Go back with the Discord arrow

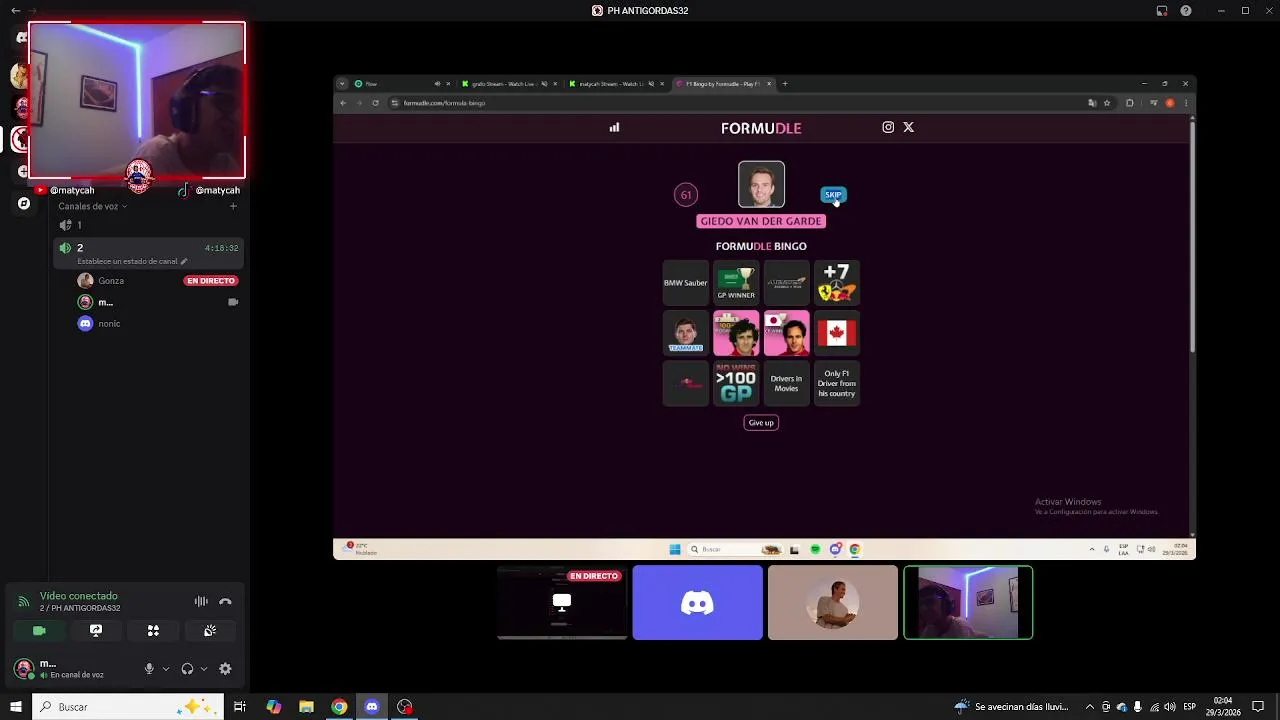point(15,11)
